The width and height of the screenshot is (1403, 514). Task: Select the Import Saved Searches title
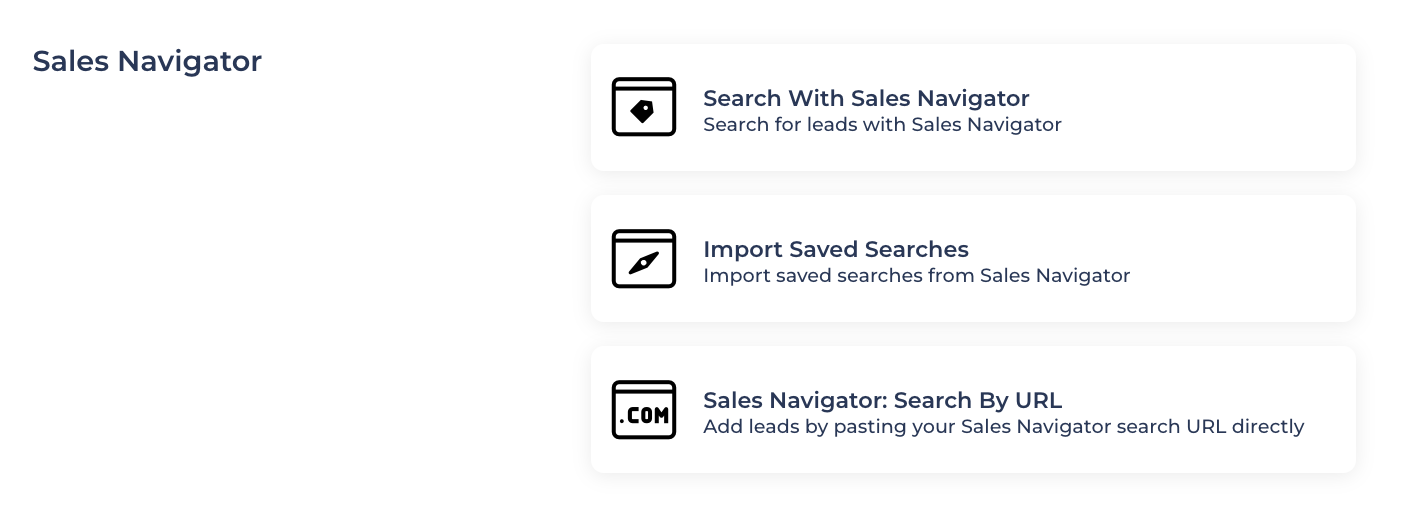[836, 249]
